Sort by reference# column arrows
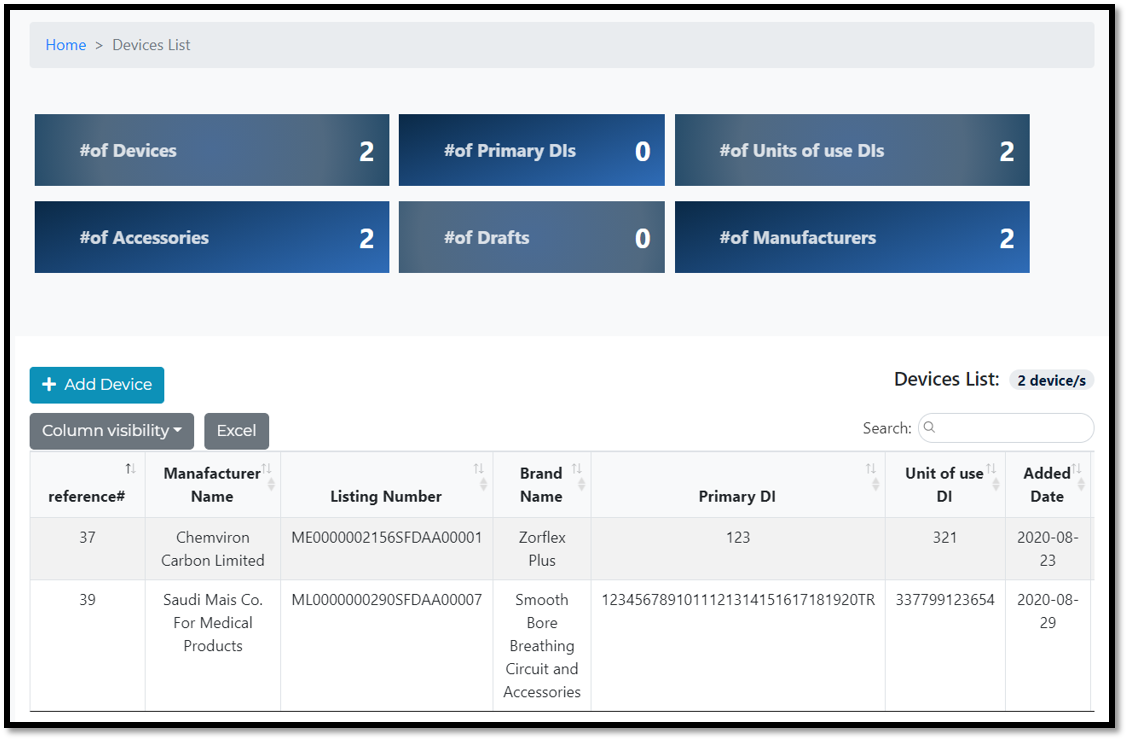This screenshot has height=741, width=1128. pyautogui.click(x=130, y=469)
